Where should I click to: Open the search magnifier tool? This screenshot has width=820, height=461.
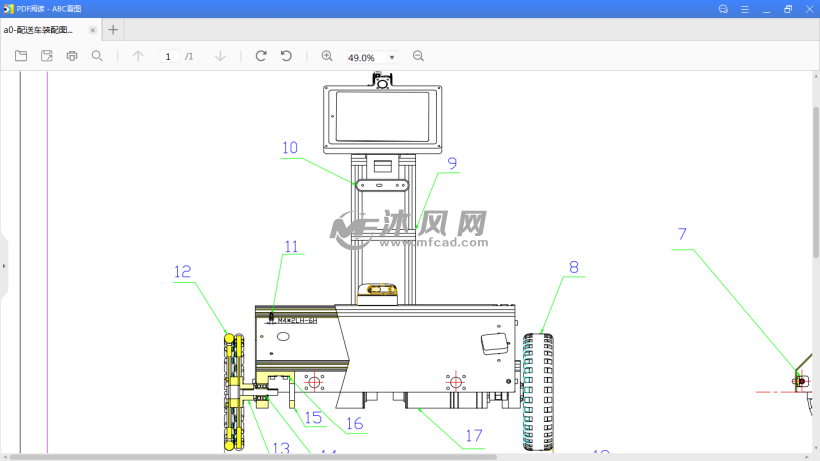coord(97,56)
